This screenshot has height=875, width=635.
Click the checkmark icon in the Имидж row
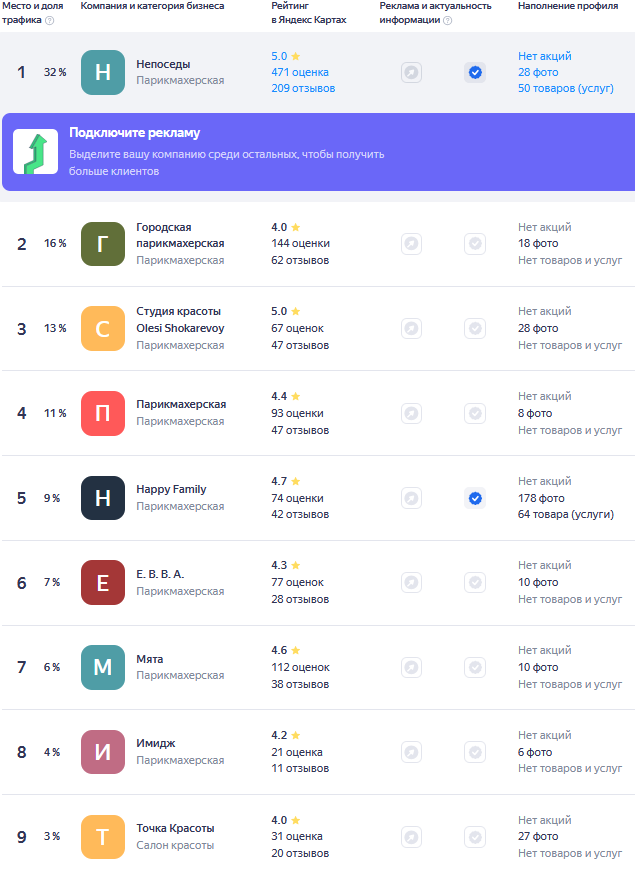point(475,752)
